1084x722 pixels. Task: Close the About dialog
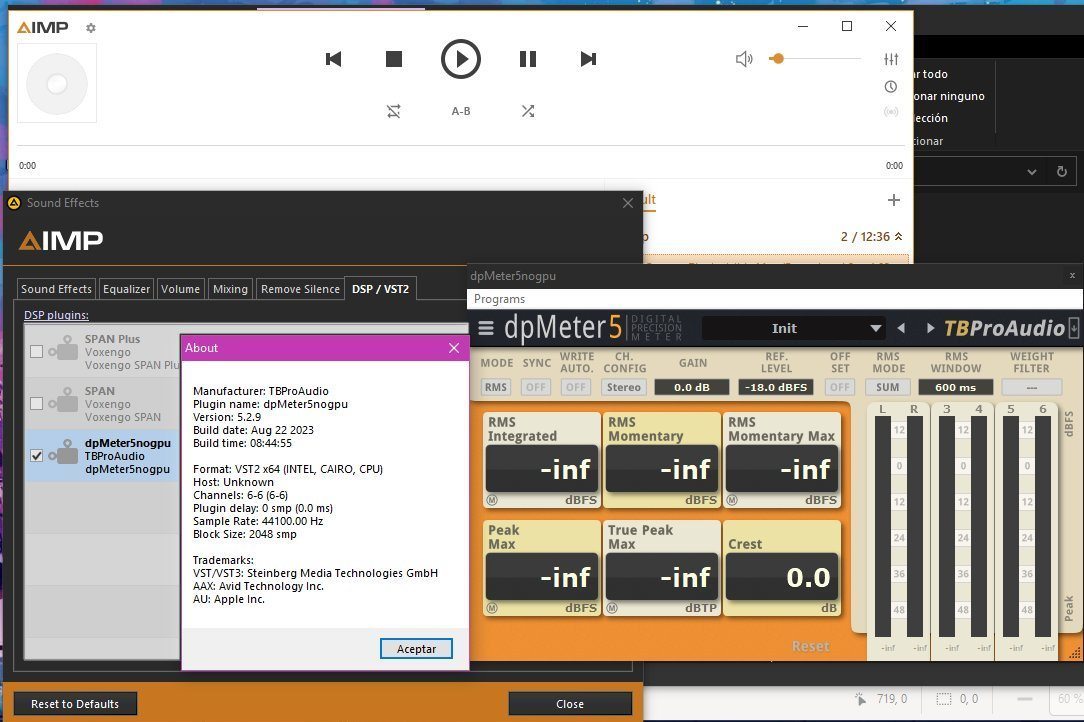coord(454,348)
